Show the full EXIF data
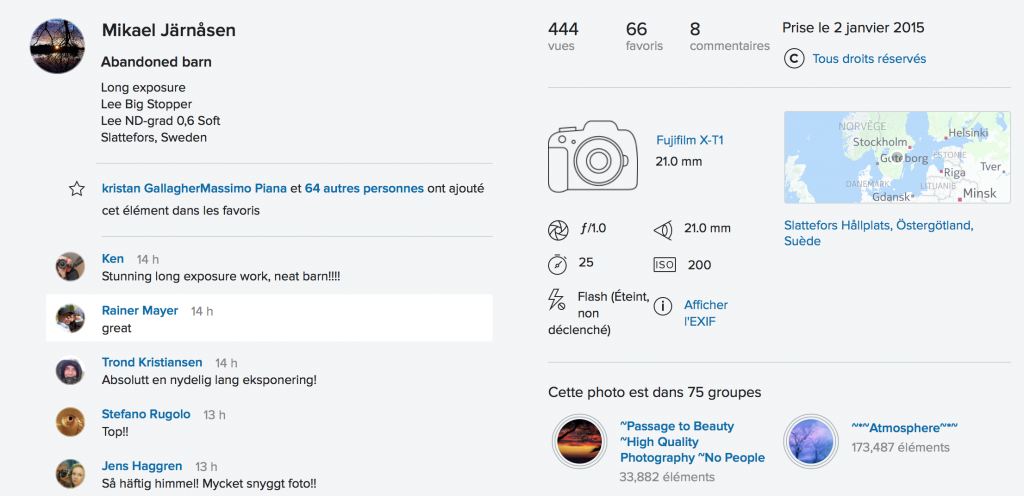The width and height of the screenshot is (1024, 496). (705, 313)
